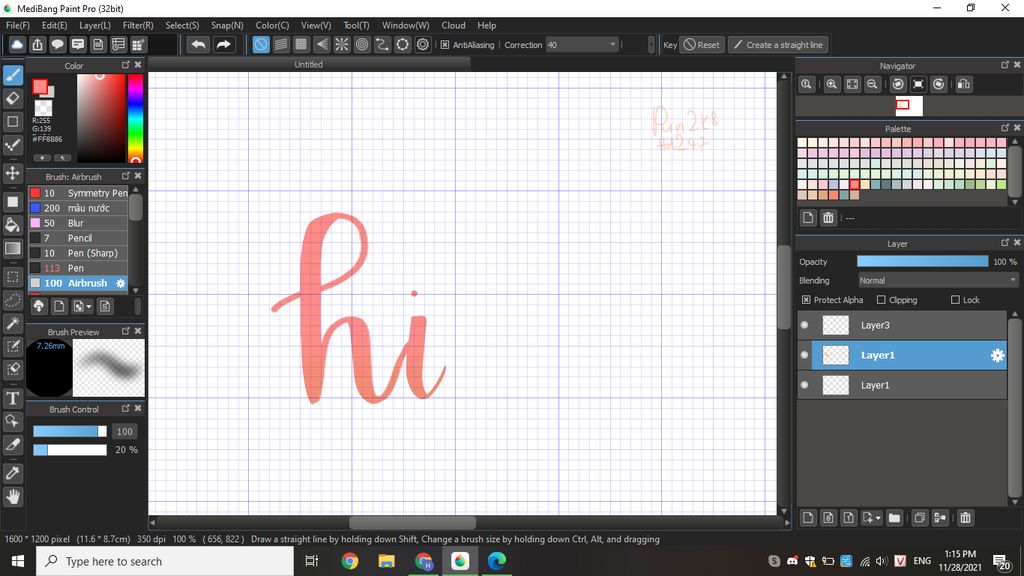Enable the Clipping checkbox
Image resolution: width=1024 pixels, height=576 pixels.
(881, 300)
